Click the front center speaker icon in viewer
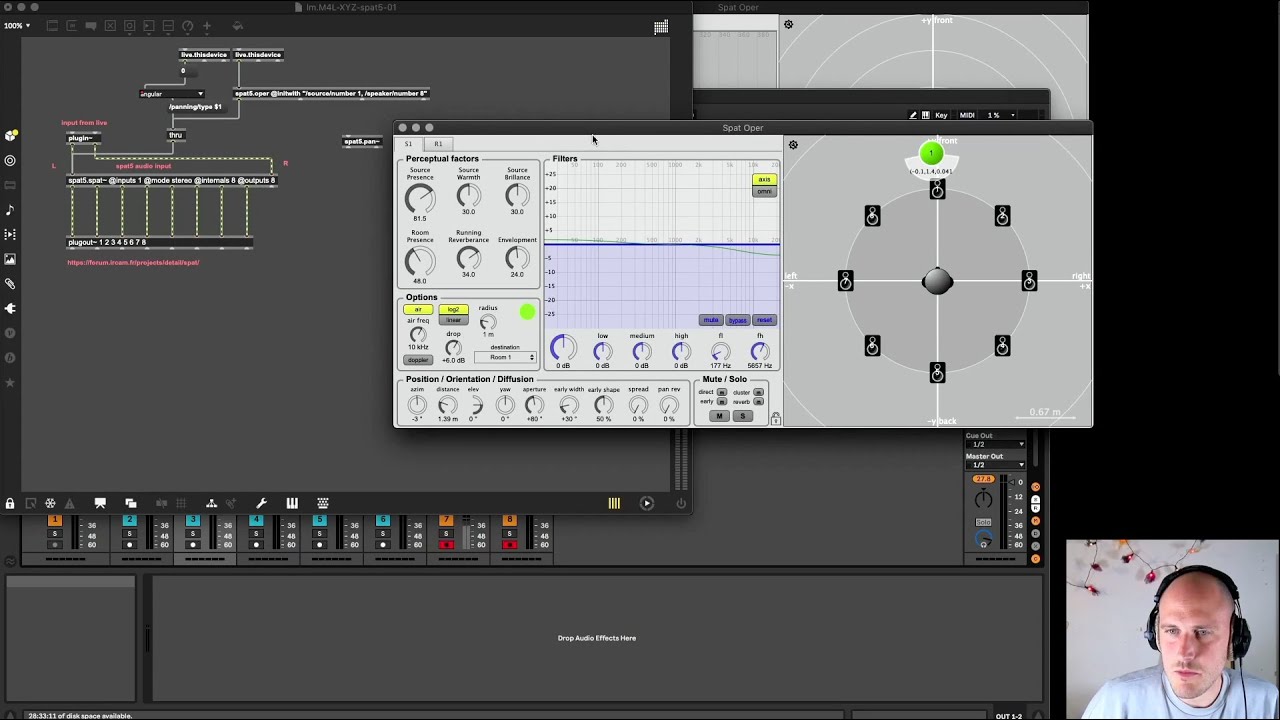 pos(937,188)
